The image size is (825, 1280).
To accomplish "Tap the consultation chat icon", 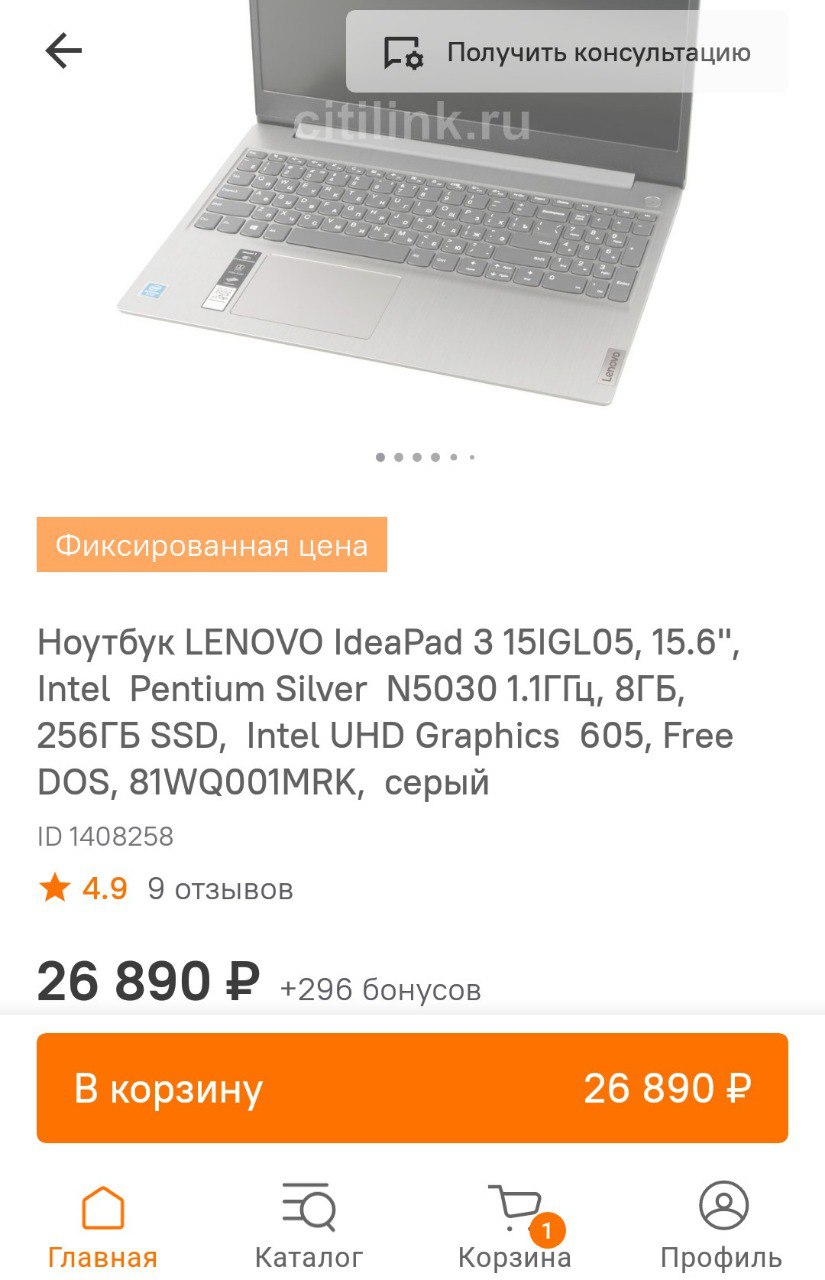I will pos(403,53).
